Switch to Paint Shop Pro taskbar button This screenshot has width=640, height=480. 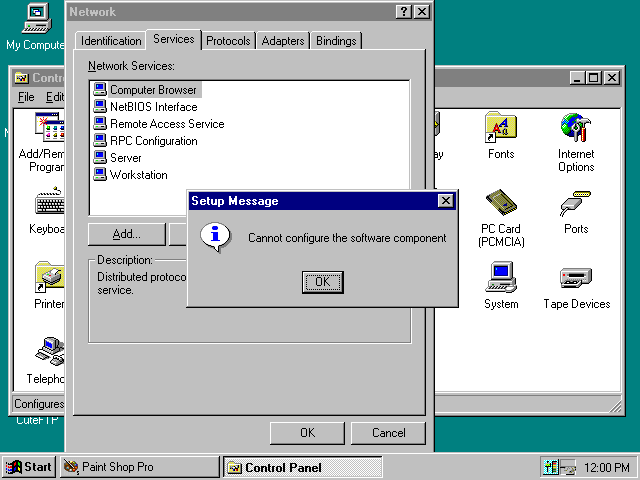pyautogui.click(x=140, y=467)
